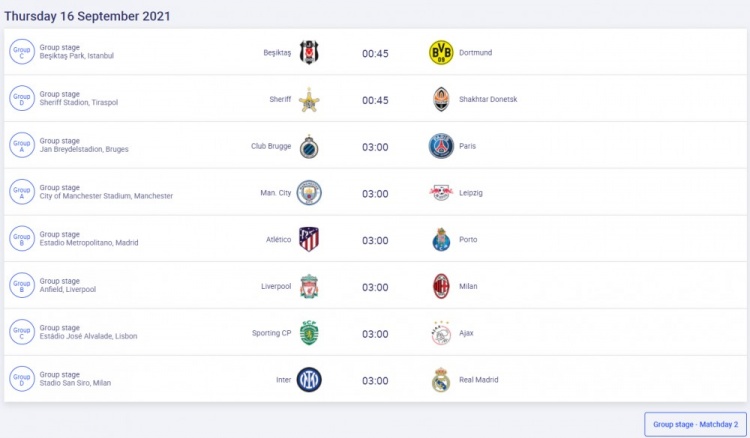Open the Inter team name link
The width and height of the screenshot is (750, 438).
point(283,380)
